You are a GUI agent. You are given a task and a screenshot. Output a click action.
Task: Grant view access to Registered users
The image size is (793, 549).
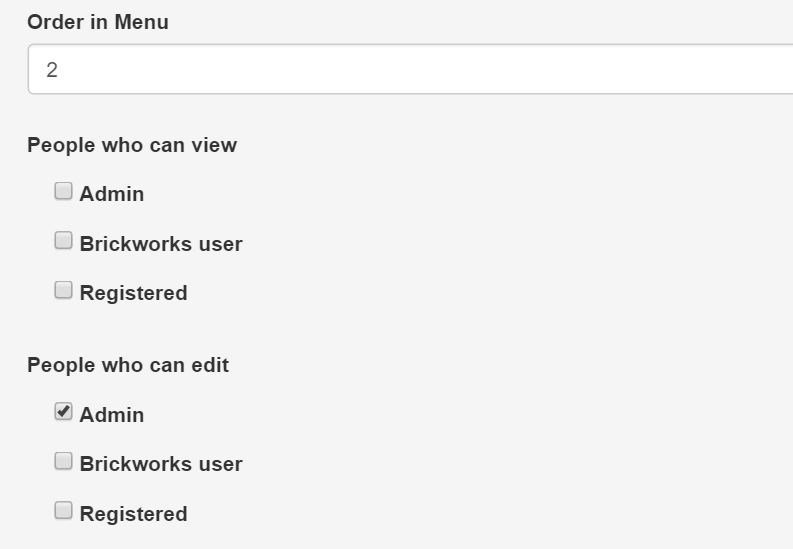[63, 290]
